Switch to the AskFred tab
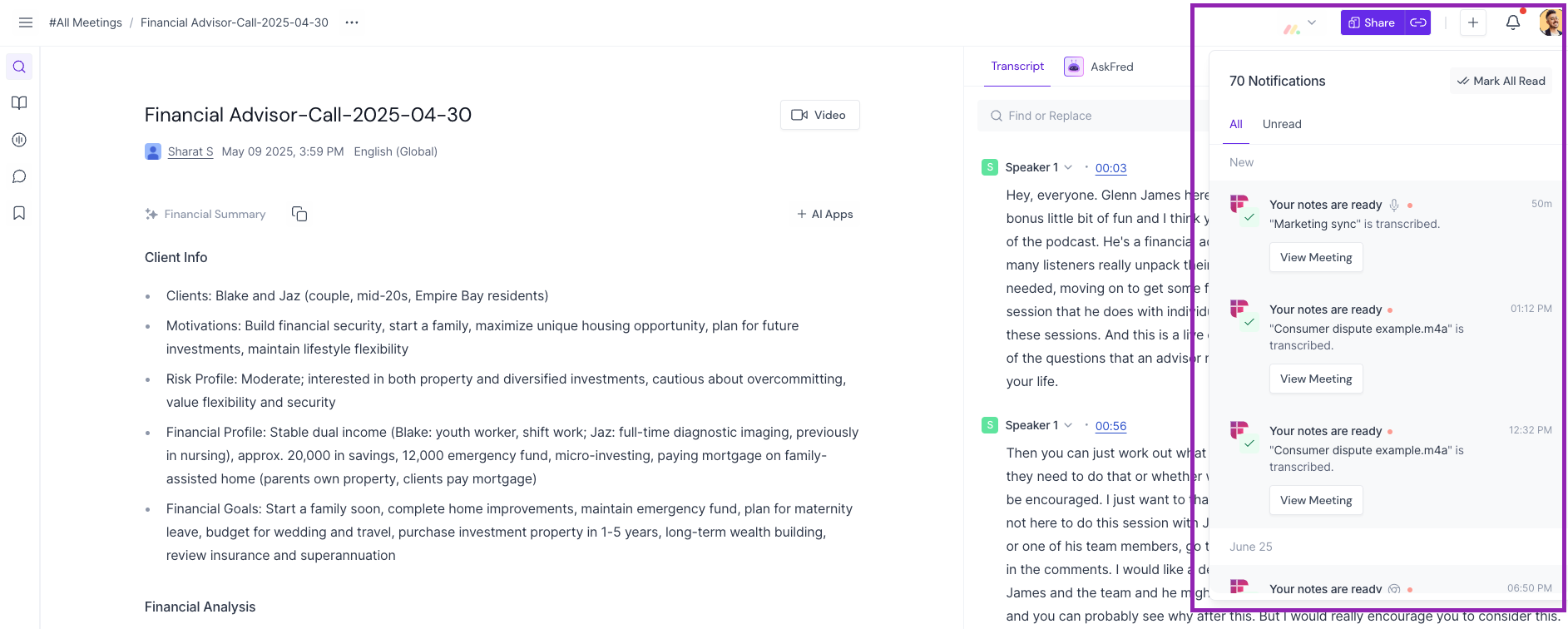1568x629 pixels. pos(1100,67)
